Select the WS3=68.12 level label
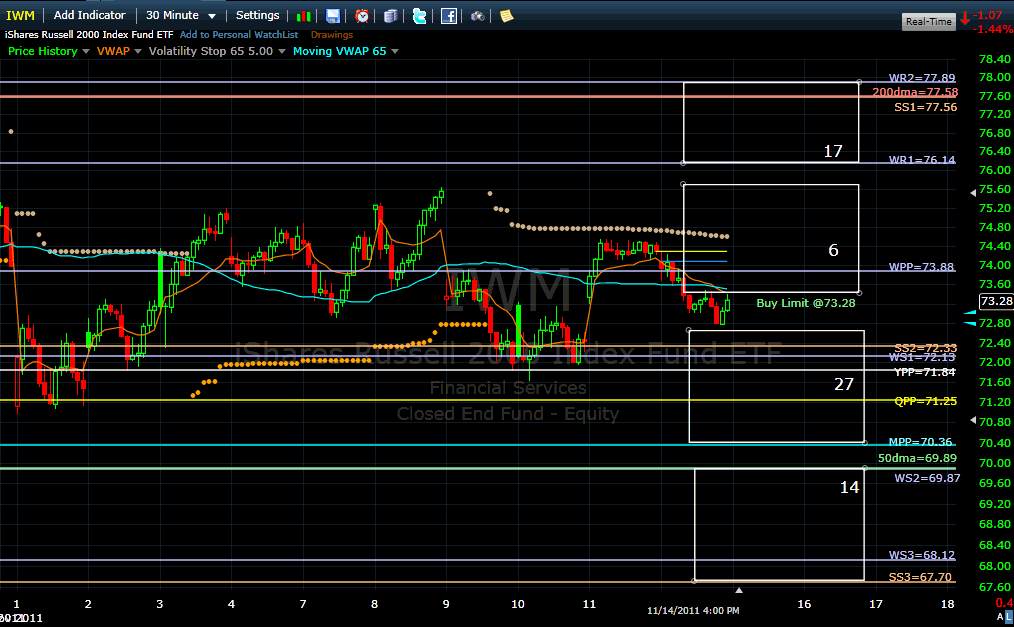The image size is (1014, 627). (922, 555)
